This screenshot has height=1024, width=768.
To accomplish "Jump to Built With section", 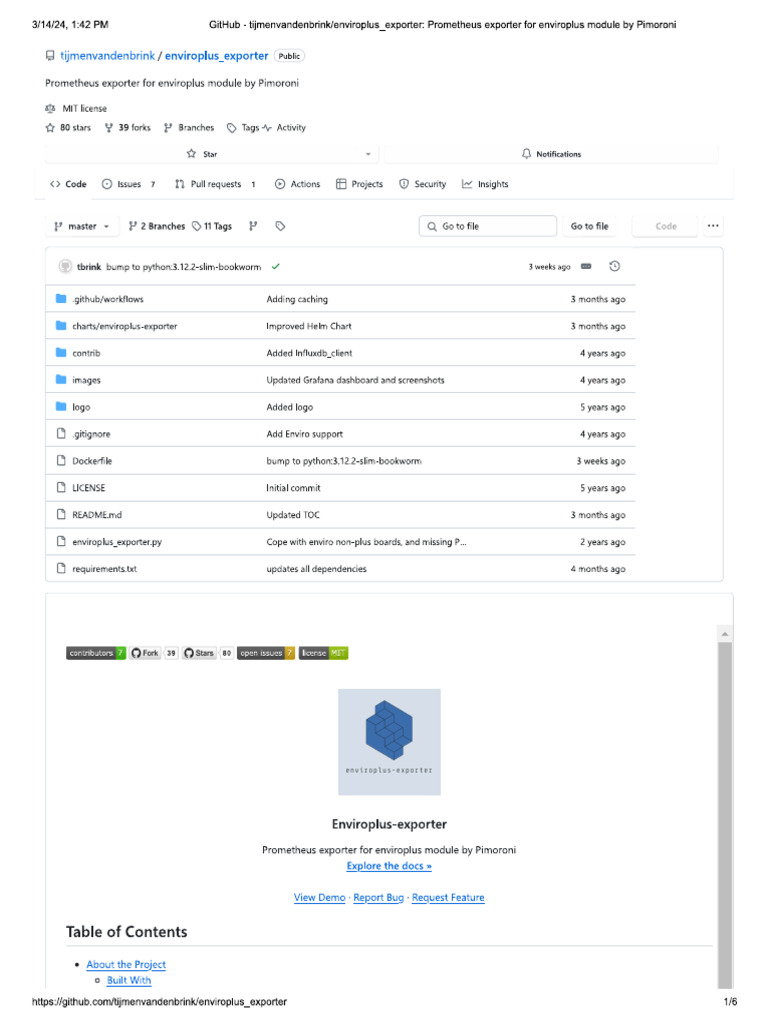I will [x=129, y=980].
